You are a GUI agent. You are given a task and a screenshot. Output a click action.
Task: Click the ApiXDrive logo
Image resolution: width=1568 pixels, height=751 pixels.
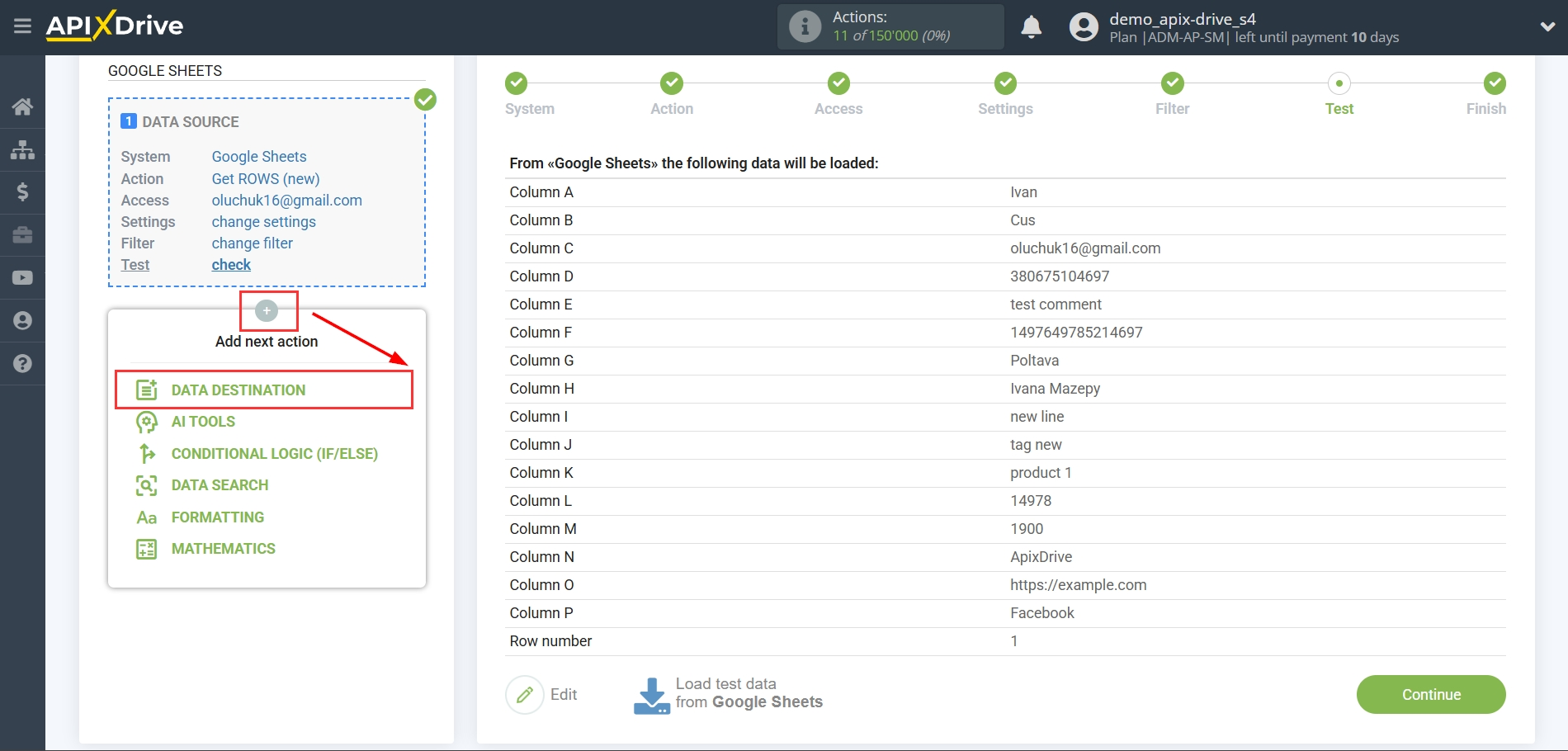click(x=115, y=26)
